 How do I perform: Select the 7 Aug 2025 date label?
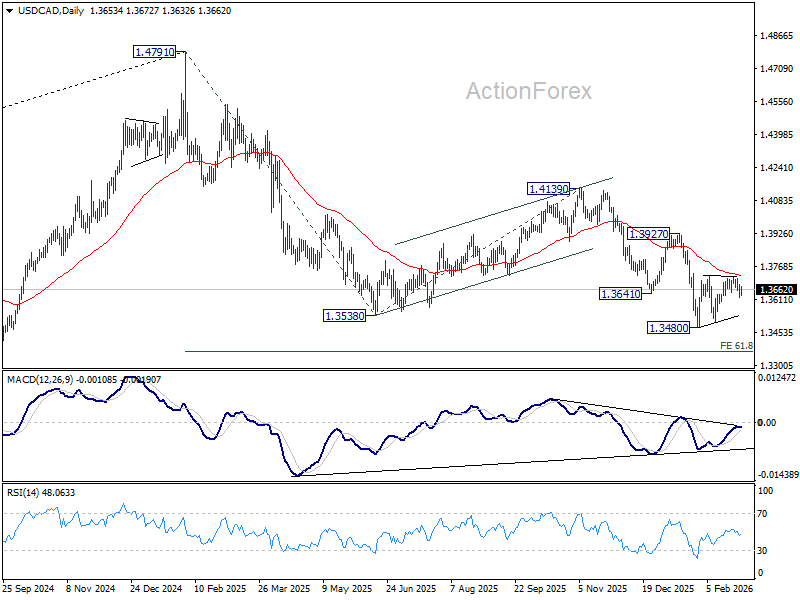click(x=474, y=588)
